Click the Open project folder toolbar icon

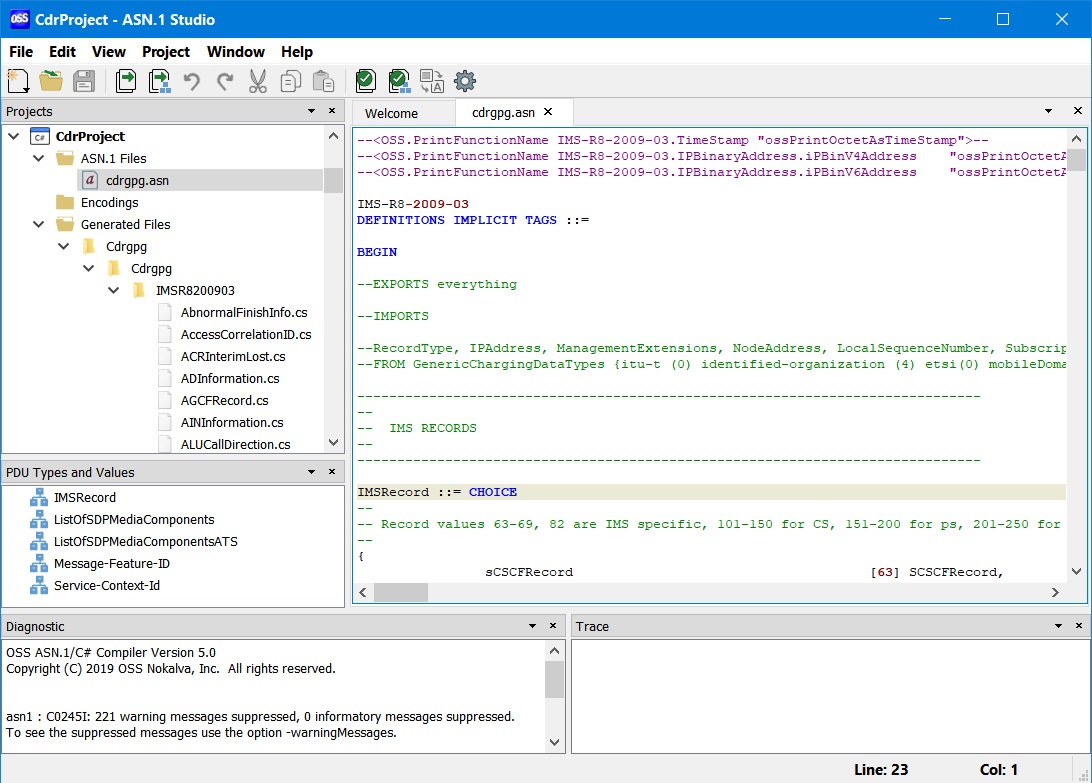pyautogui.click(x=51, y=81)
